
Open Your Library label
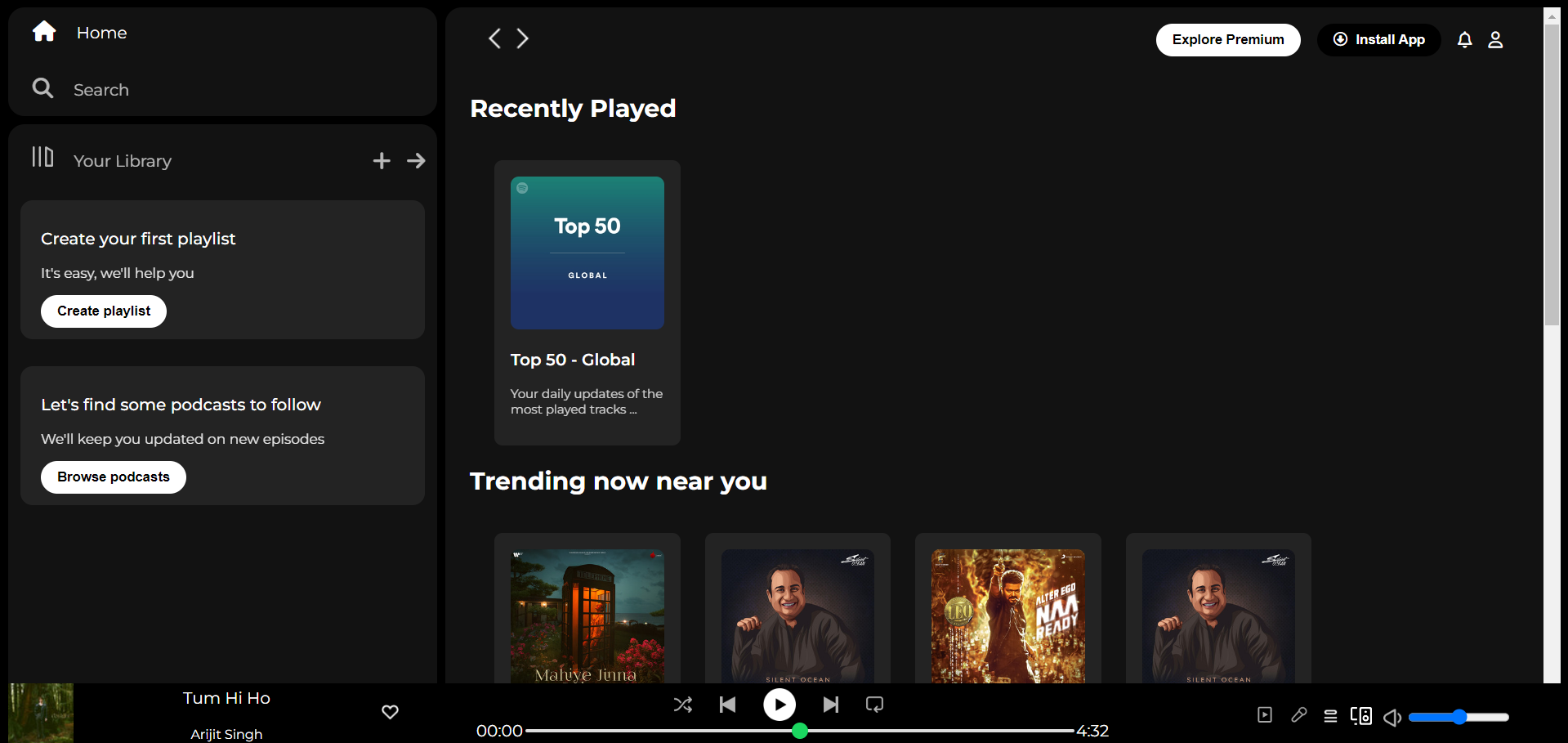[x=123, y=161]
